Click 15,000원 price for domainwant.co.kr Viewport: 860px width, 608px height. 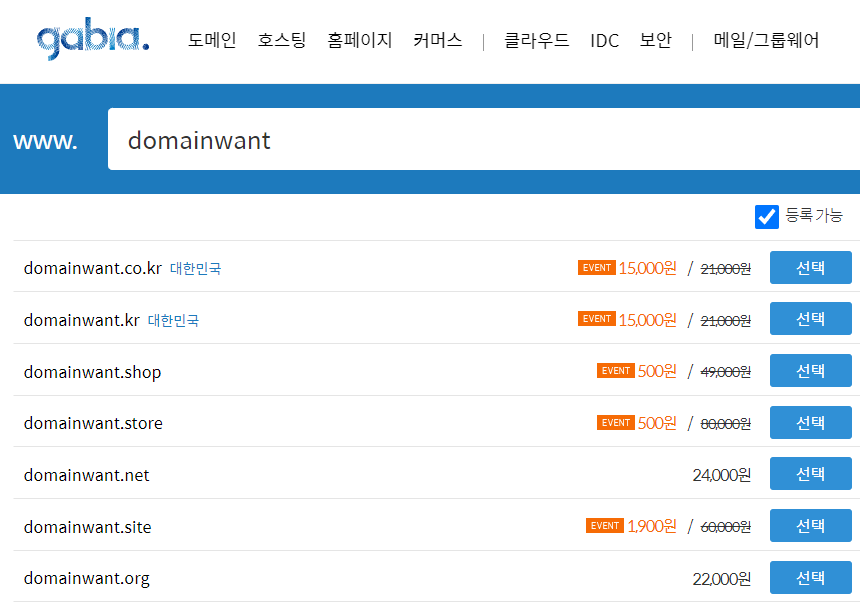(648, 268)
